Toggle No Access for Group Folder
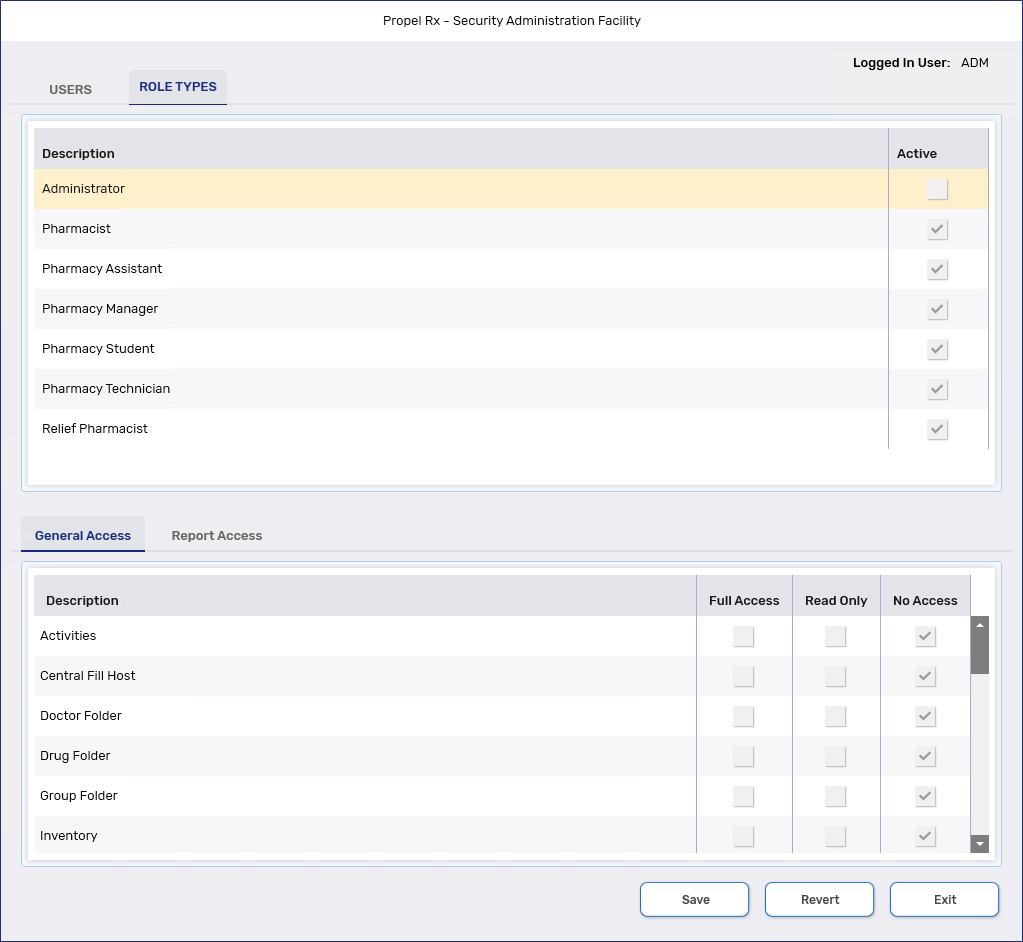 pyautogui.click(x=925, y=796)
